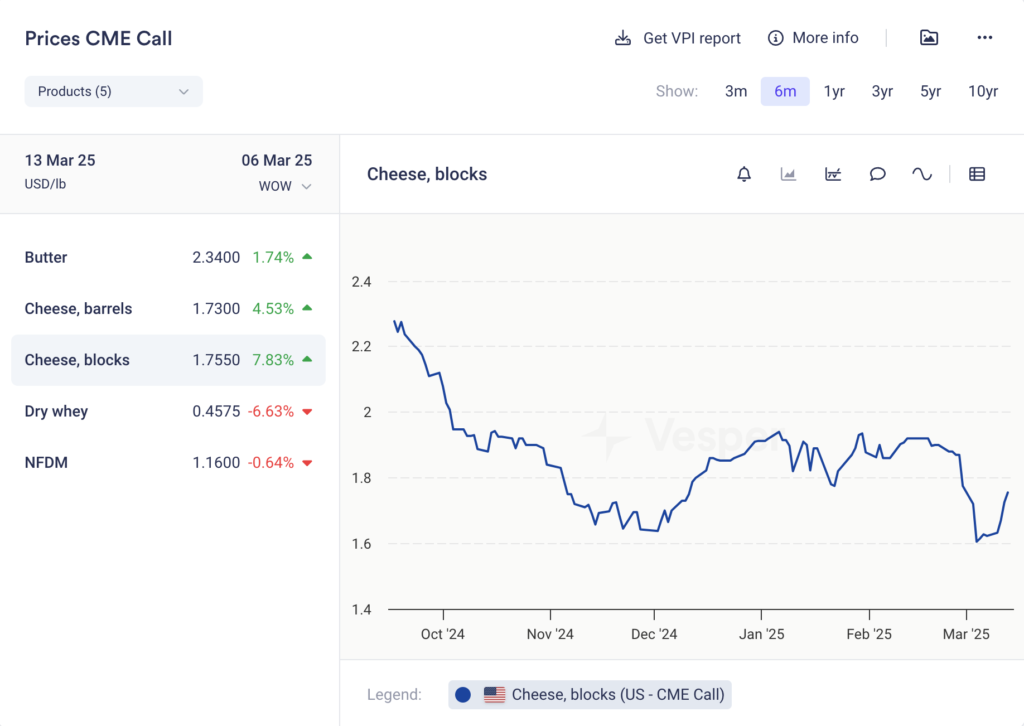Screen dimensions: 1024x726
Task: Select the 1yr time range
Action: [x=834, y=91]
